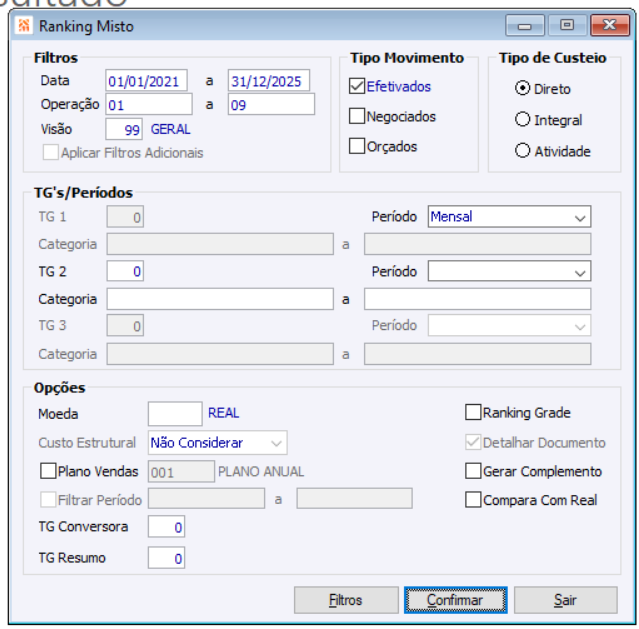The image size is (639, 629).
Task: Click the Sair button to exit
Action: tap(566, 600)
